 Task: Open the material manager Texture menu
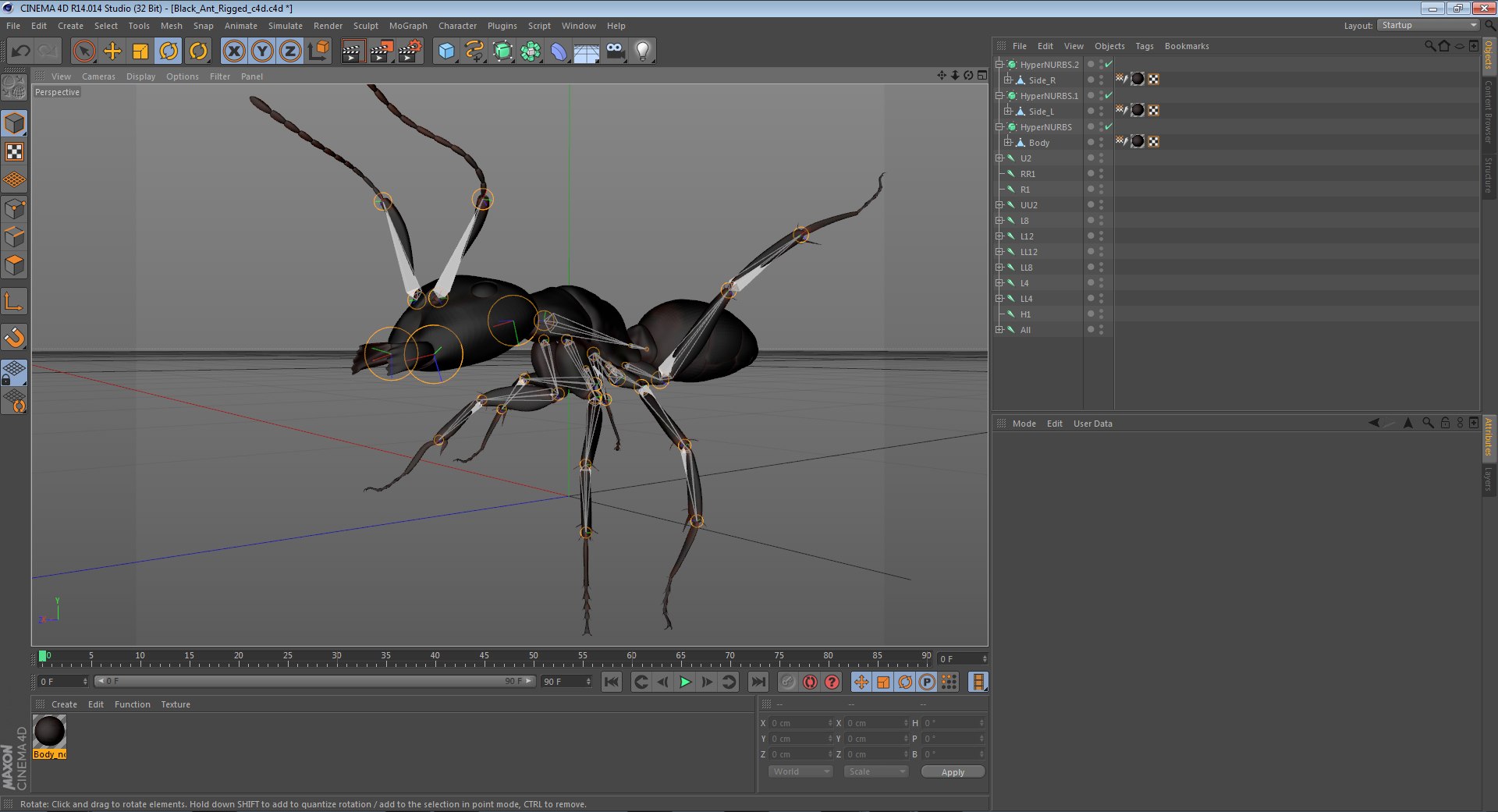(x=176, y=704)
